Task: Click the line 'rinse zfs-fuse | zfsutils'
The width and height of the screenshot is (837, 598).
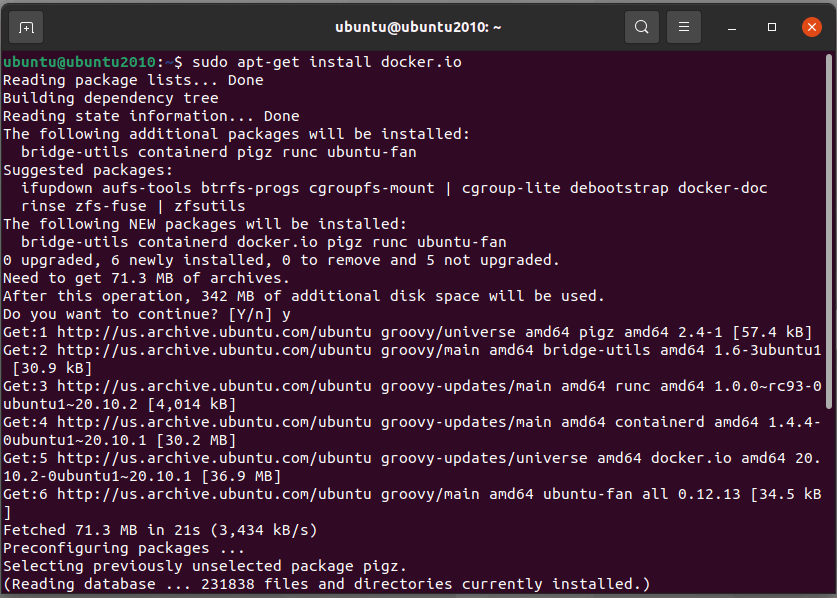Action: (x=133, y=206)
